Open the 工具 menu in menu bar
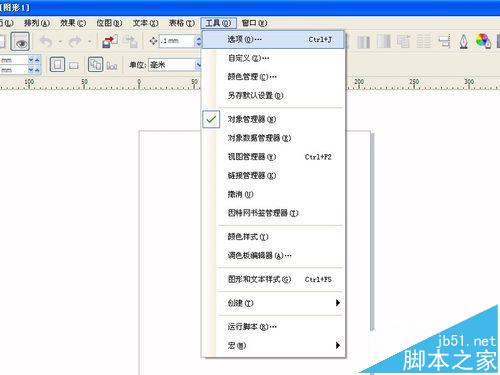 218,23
